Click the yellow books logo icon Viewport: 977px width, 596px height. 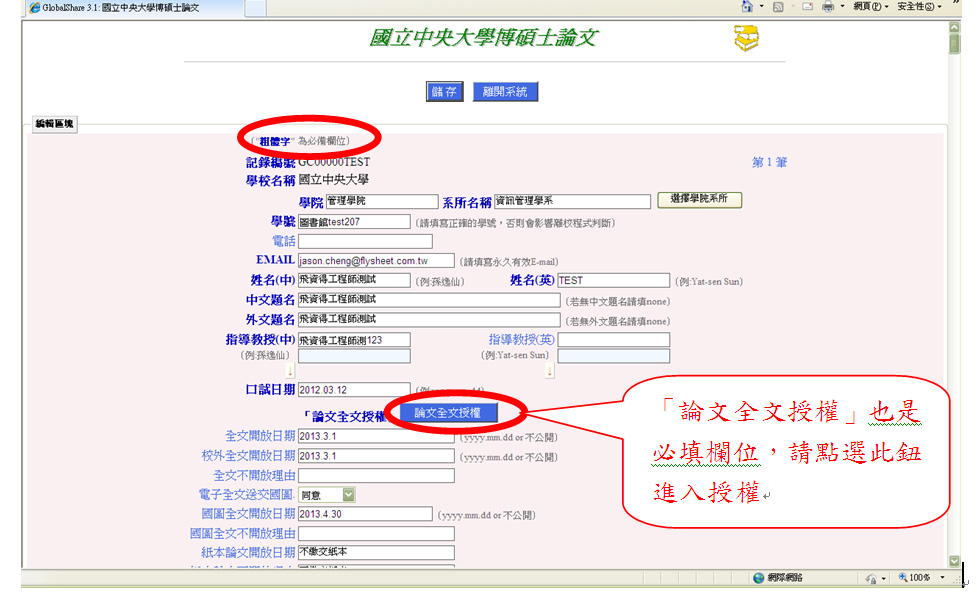coord(746,39)
